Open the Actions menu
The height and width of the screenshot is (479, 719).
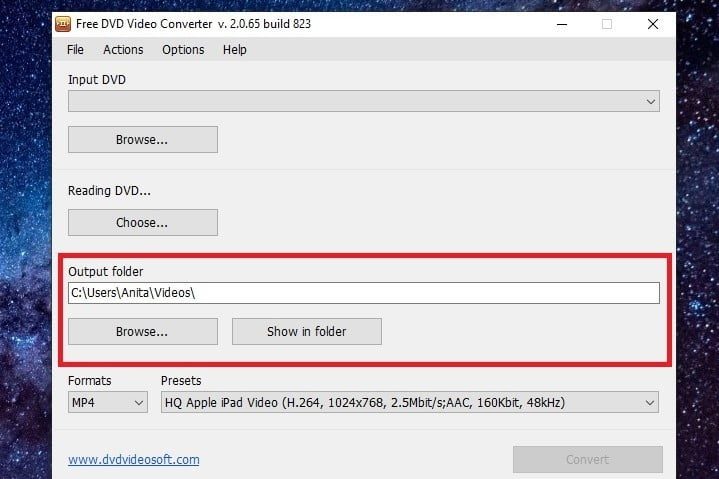(123, 49)
